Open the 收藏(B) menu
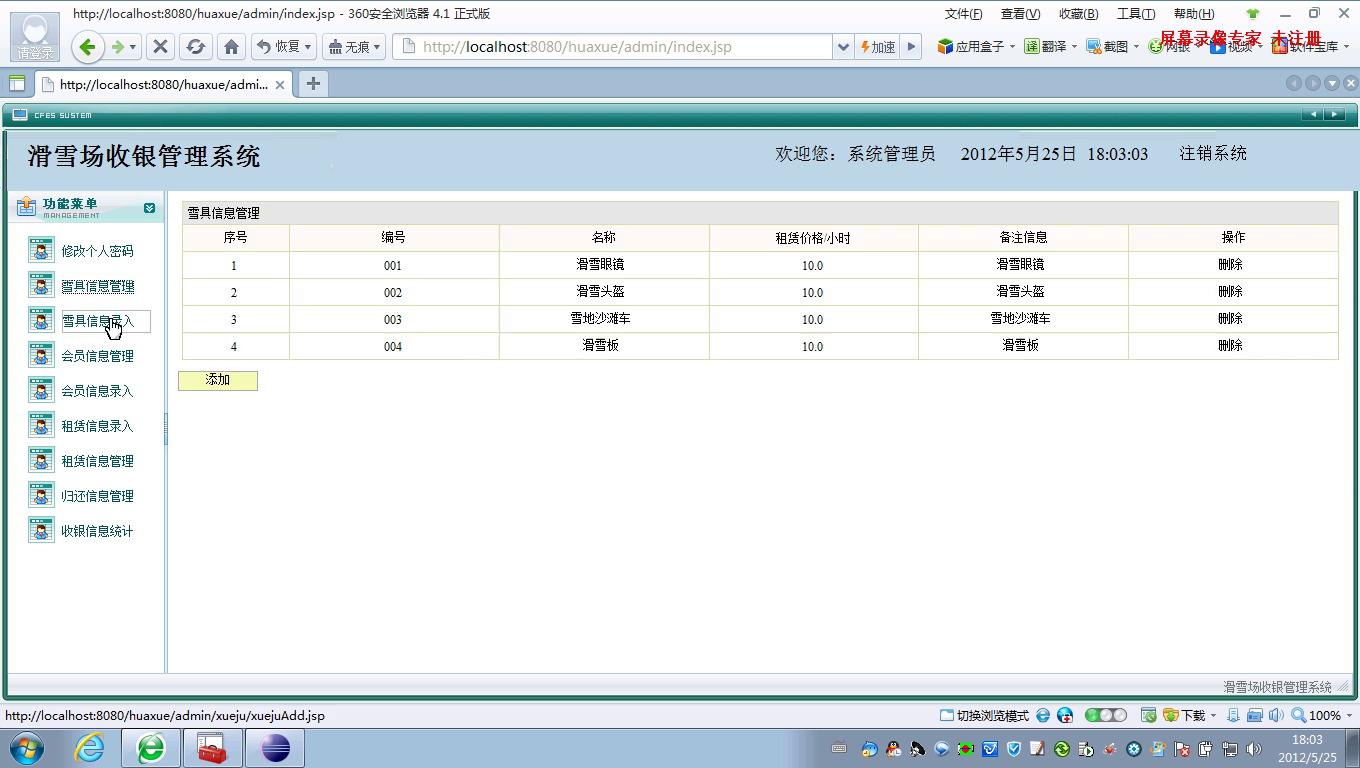 1078,14
